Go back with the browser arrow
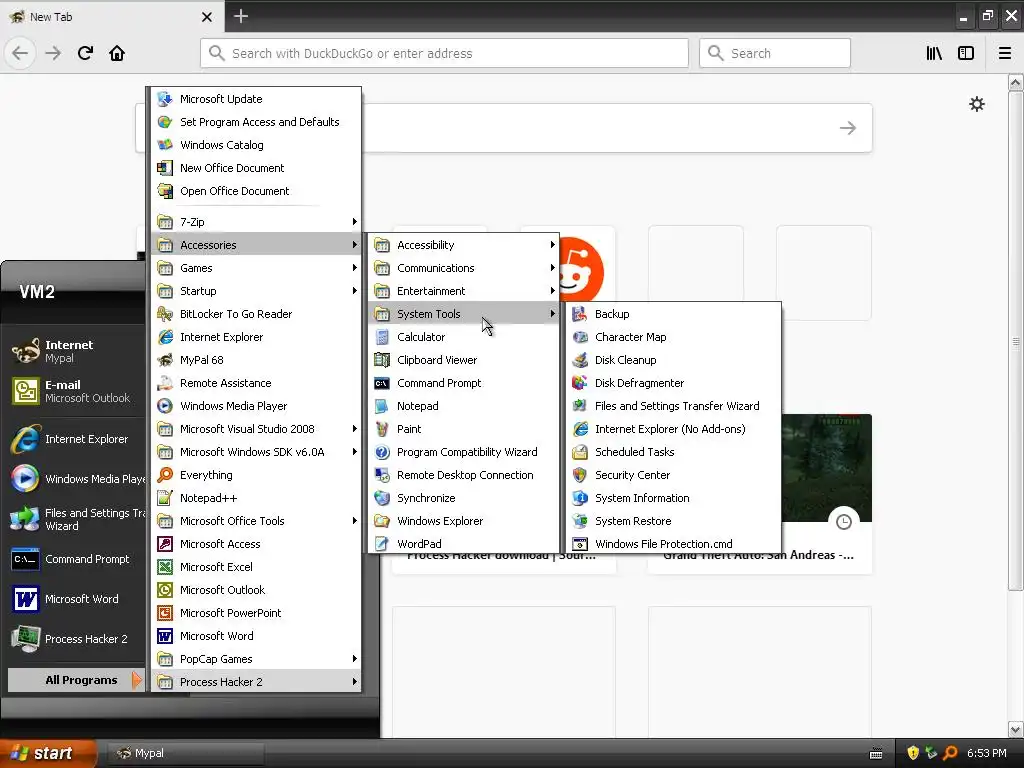The height and width of the screenshot is (768, 1024). pos(20,53)
